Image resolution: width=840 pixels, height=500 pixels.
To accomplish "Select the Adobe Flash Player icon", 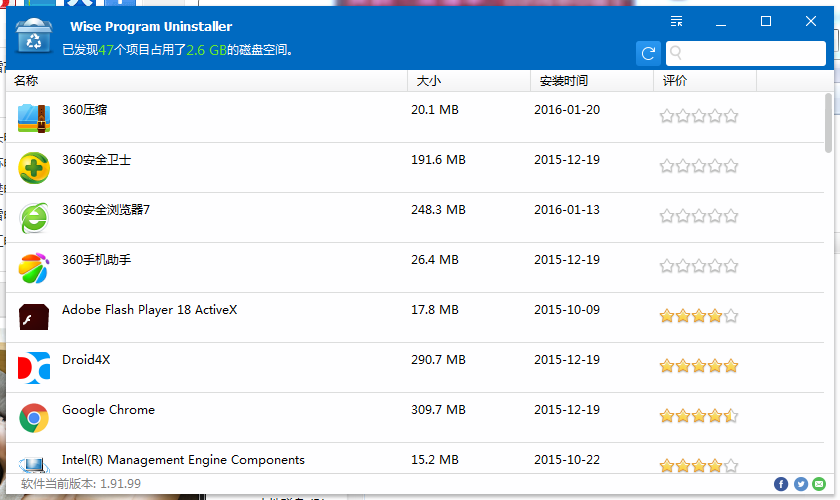I will pos(34,317).
